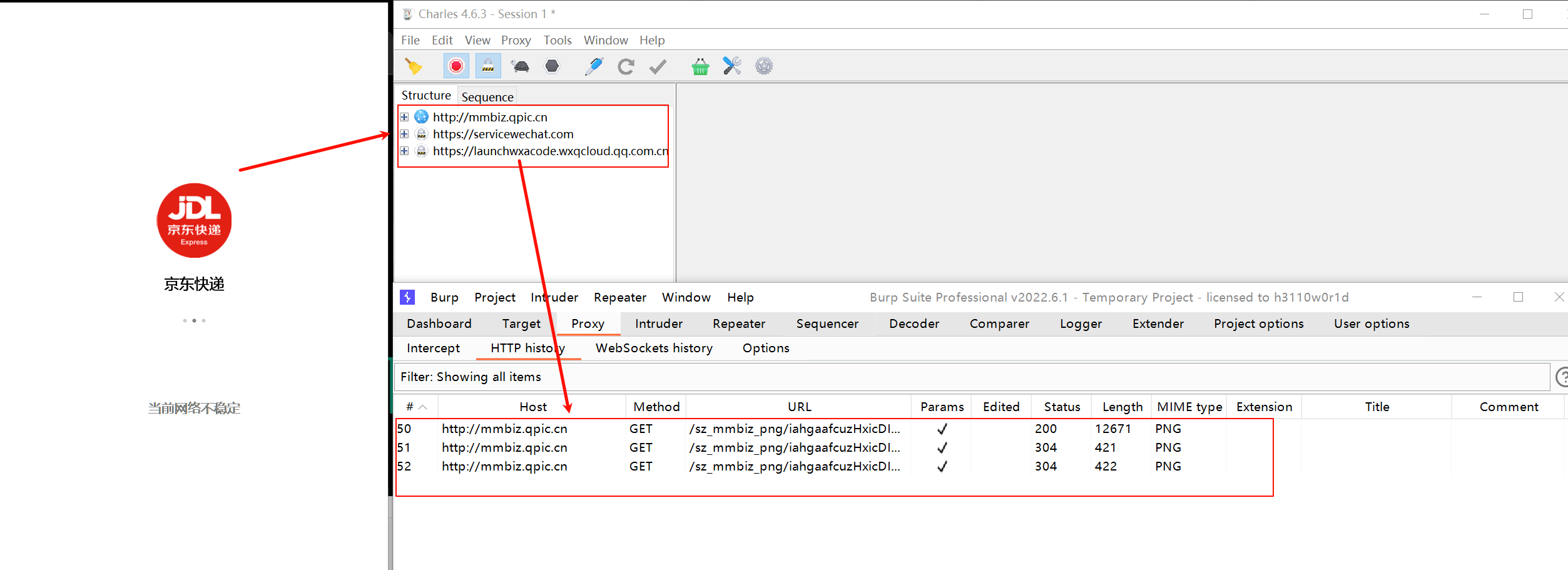1568x570 pixels.
Task: Click the green basket icon in Charles
Action: click(x=700, y=66)
